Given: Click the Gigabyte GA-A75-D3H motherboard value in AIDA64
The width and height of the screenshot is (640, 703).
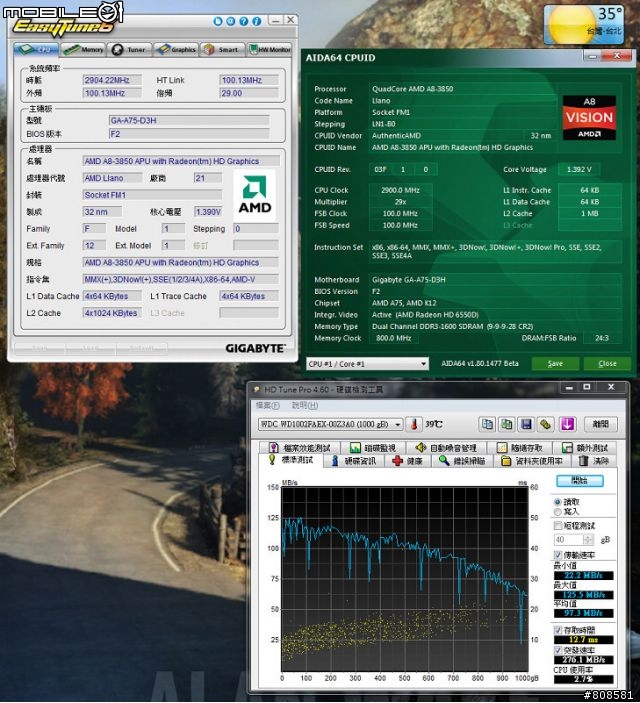Looking at the screenshot, I should (x=495, y=280).
